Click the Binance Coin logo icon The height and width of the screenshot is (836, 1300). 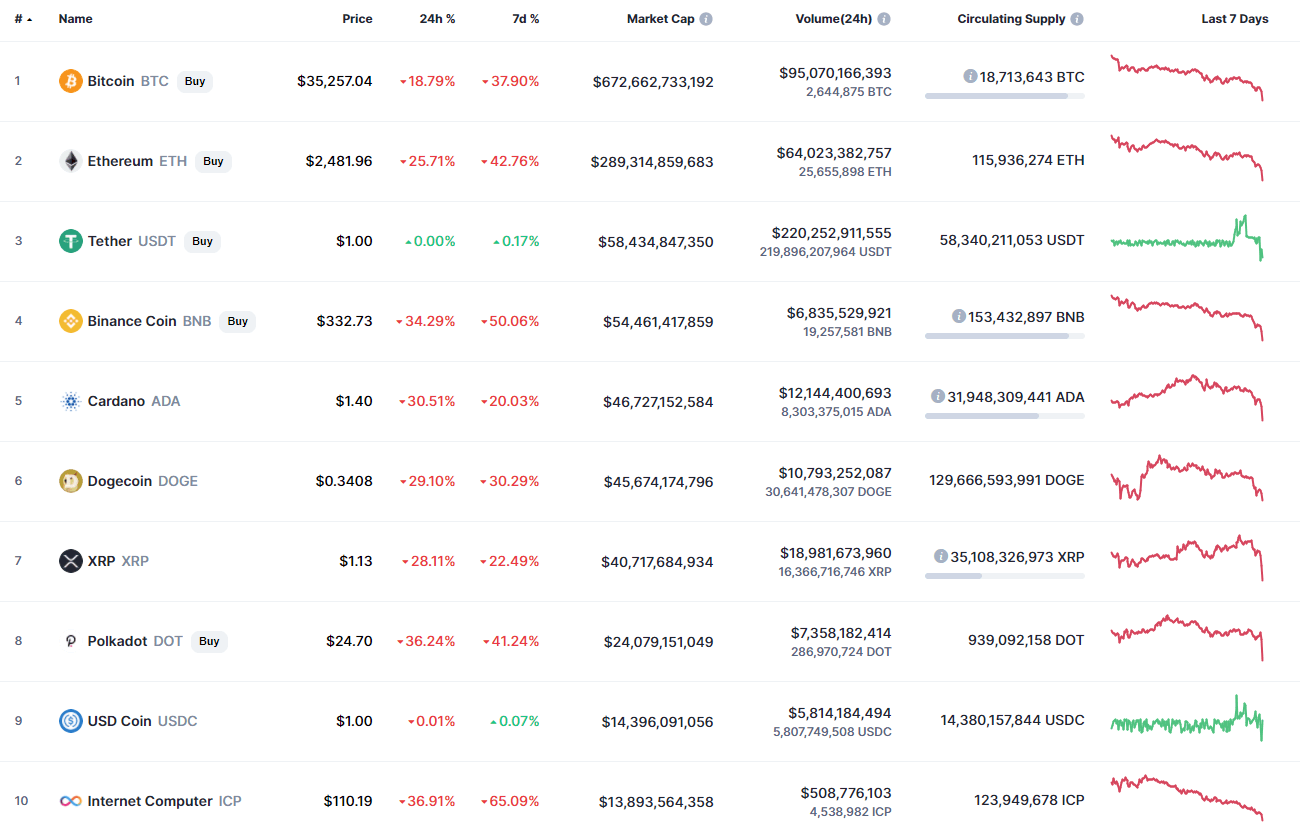pyautogui.click(x=69, y=321)
